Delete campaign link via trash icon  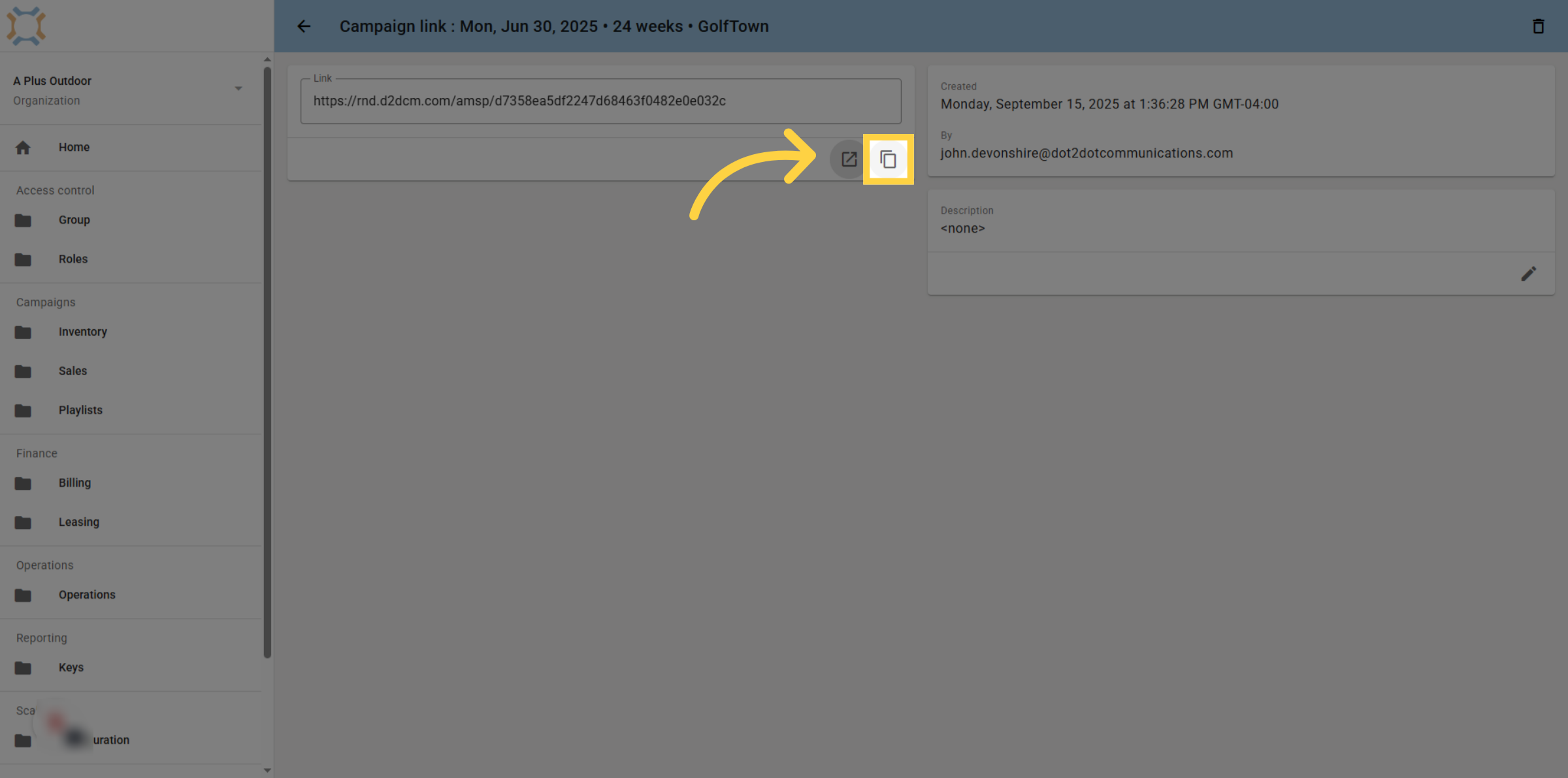tap(1539, 26)
